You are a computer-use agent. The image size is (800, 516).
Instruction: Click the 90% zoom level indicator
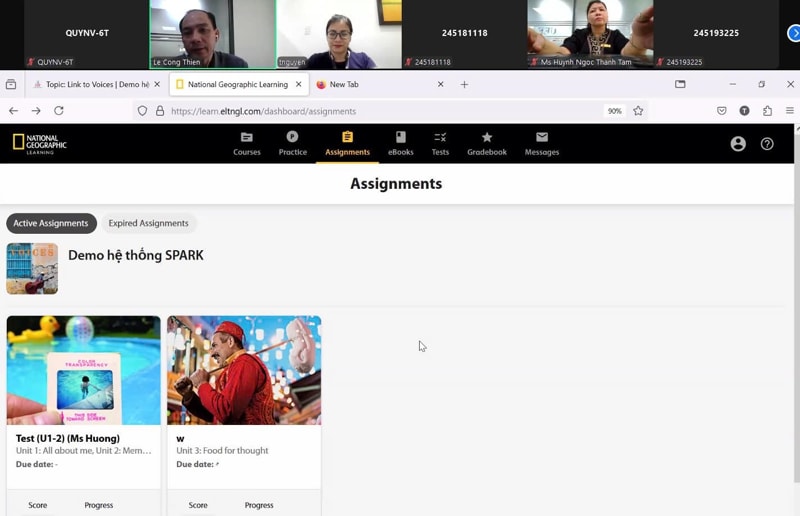coord(614,111)
